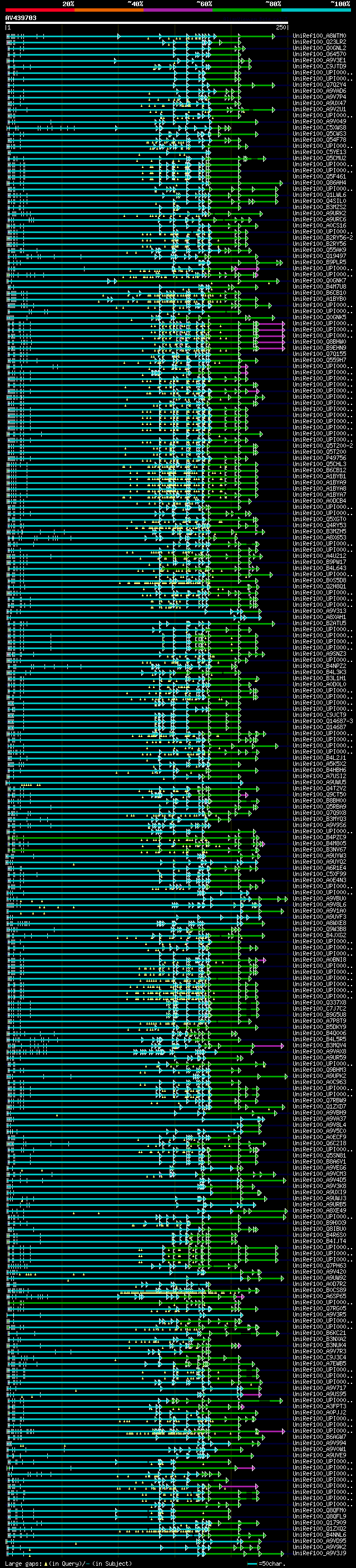
Task: Select hit label UniRef100_Q7PH63
Action: tap(319, 1265)
